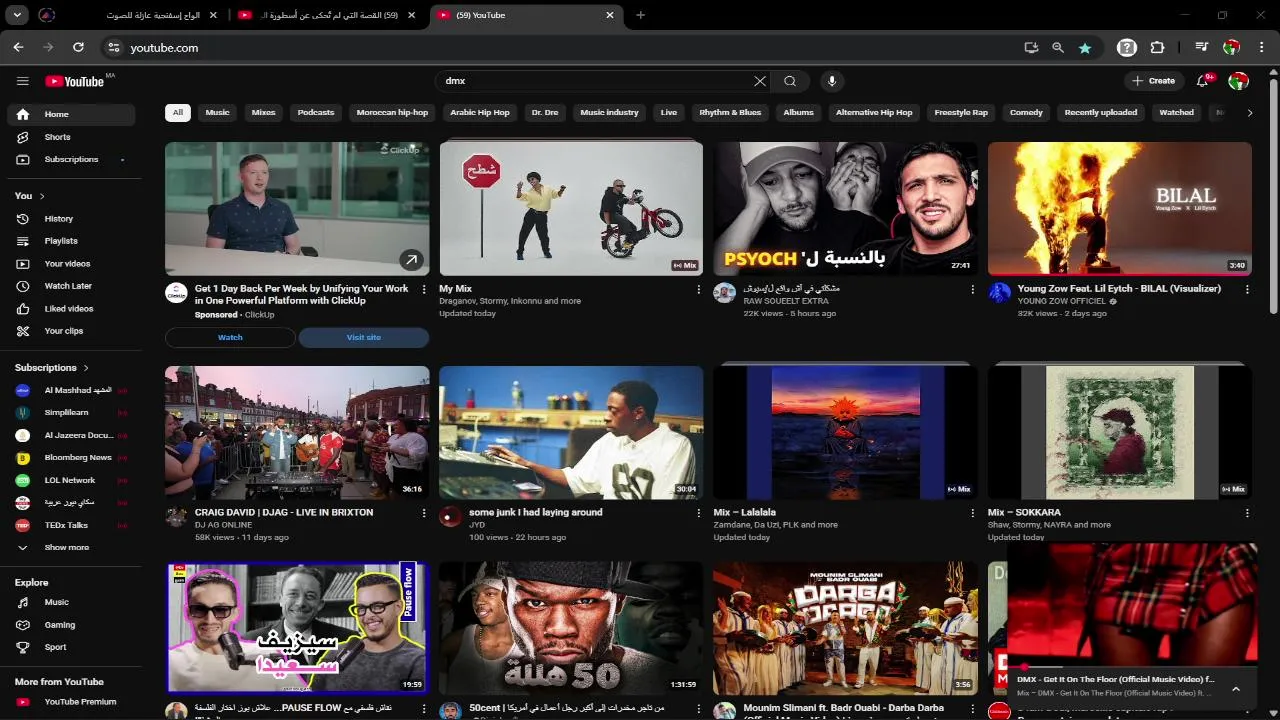Open History in sidebar
This screenshot has height=720, width=1280.
[x=70, y=218]
